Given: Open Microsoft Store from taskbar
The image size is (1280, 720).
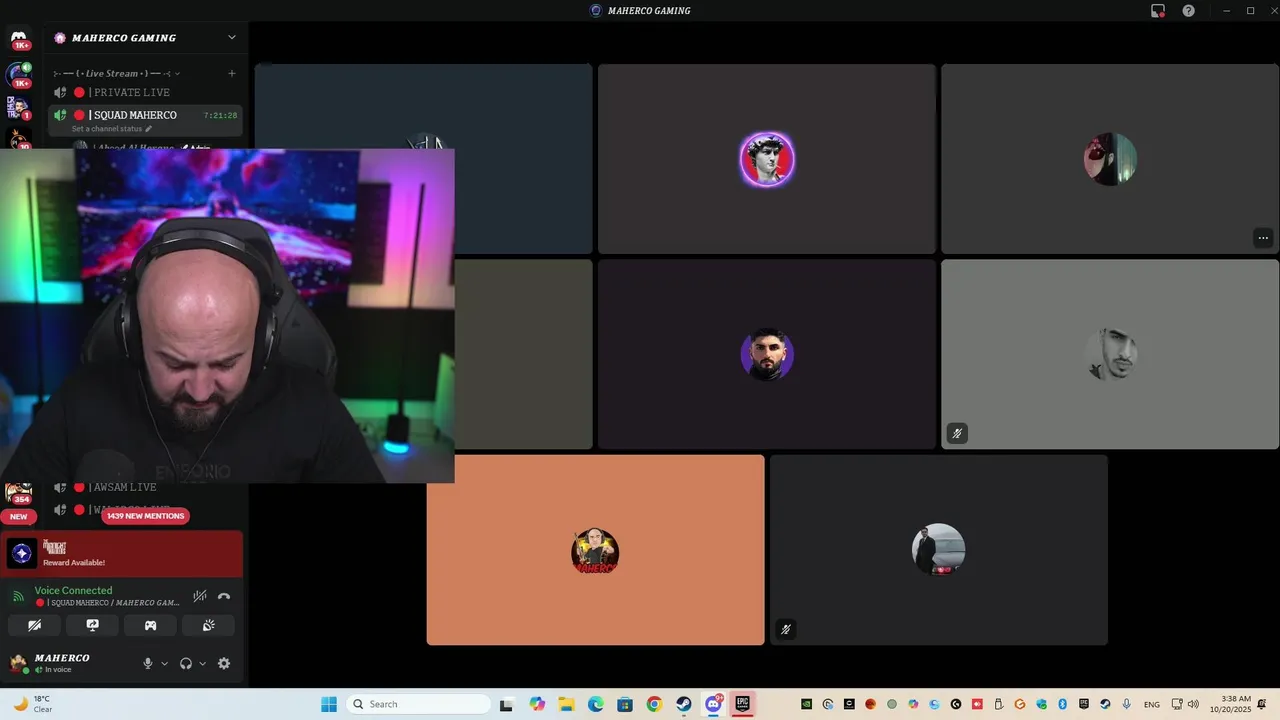Looking at the screenshot, I should (625, 704).
